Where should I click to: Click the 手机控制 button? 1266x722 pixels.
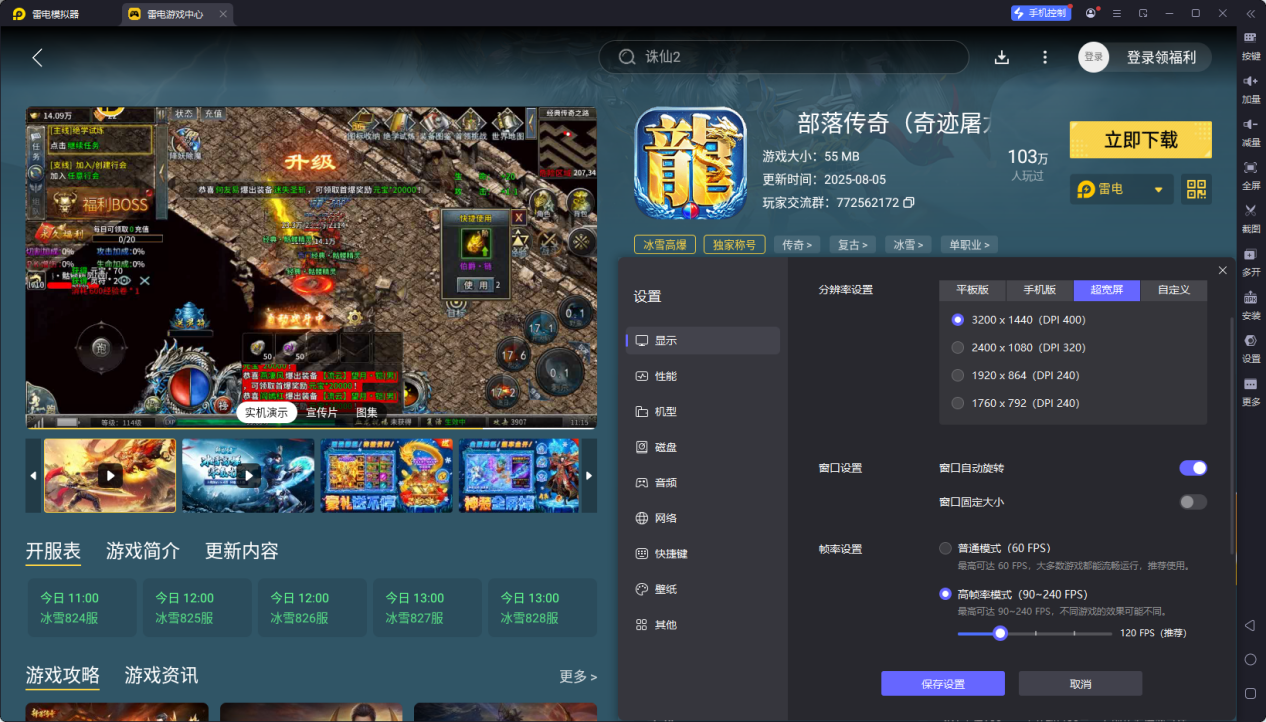(1040, 13)
